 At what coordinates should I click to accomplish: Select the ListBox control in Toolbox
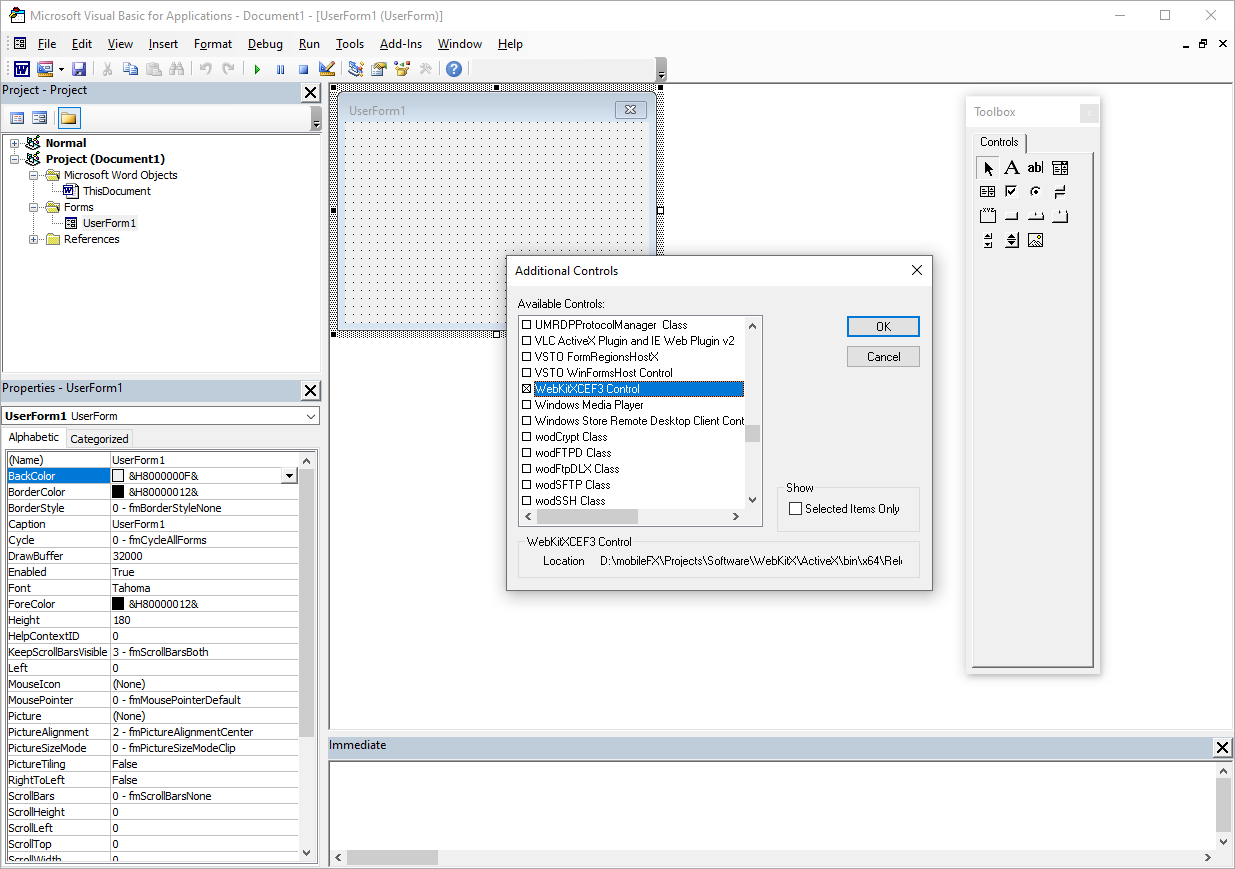click(x=988, y=191)
